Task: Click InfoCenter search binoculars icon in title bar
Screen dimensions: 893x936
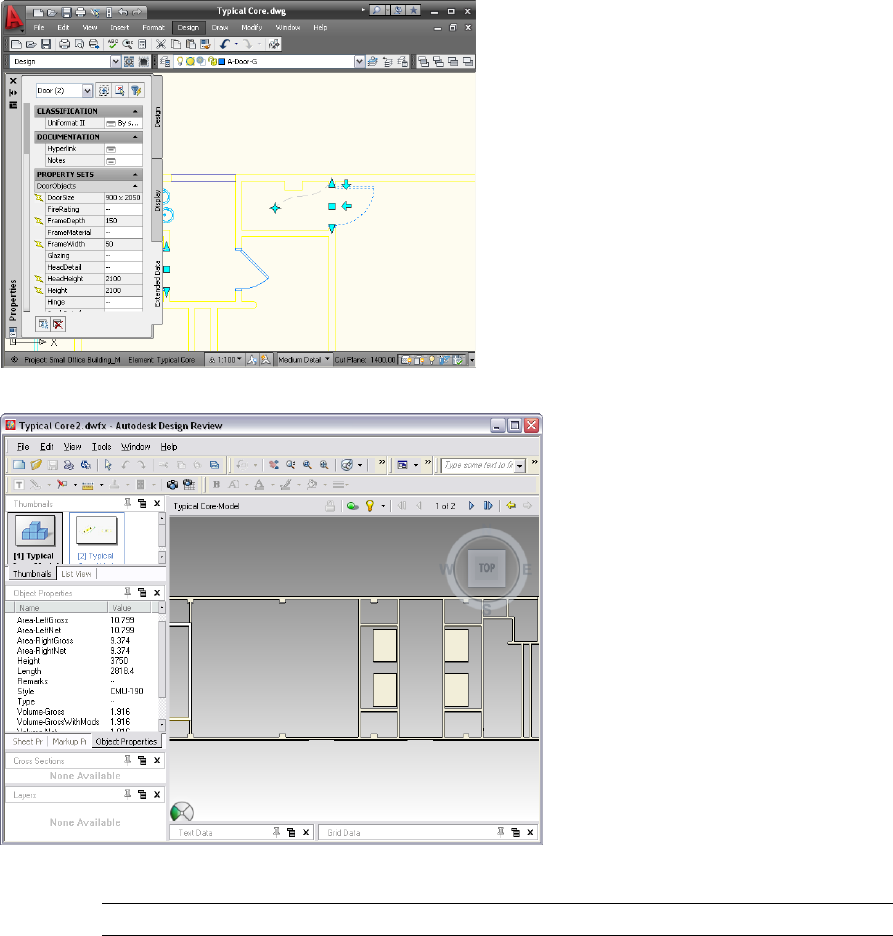Action: pyautogui.click(x=378, y=11)
